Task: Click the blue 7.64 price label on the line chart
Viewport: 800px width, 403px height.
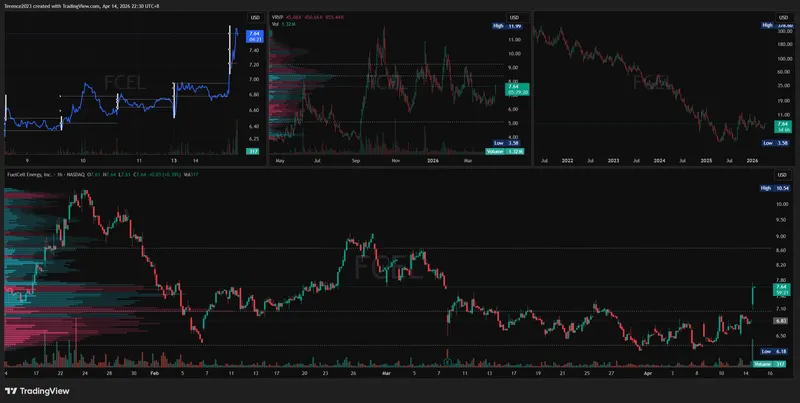Action: [254, 36]
